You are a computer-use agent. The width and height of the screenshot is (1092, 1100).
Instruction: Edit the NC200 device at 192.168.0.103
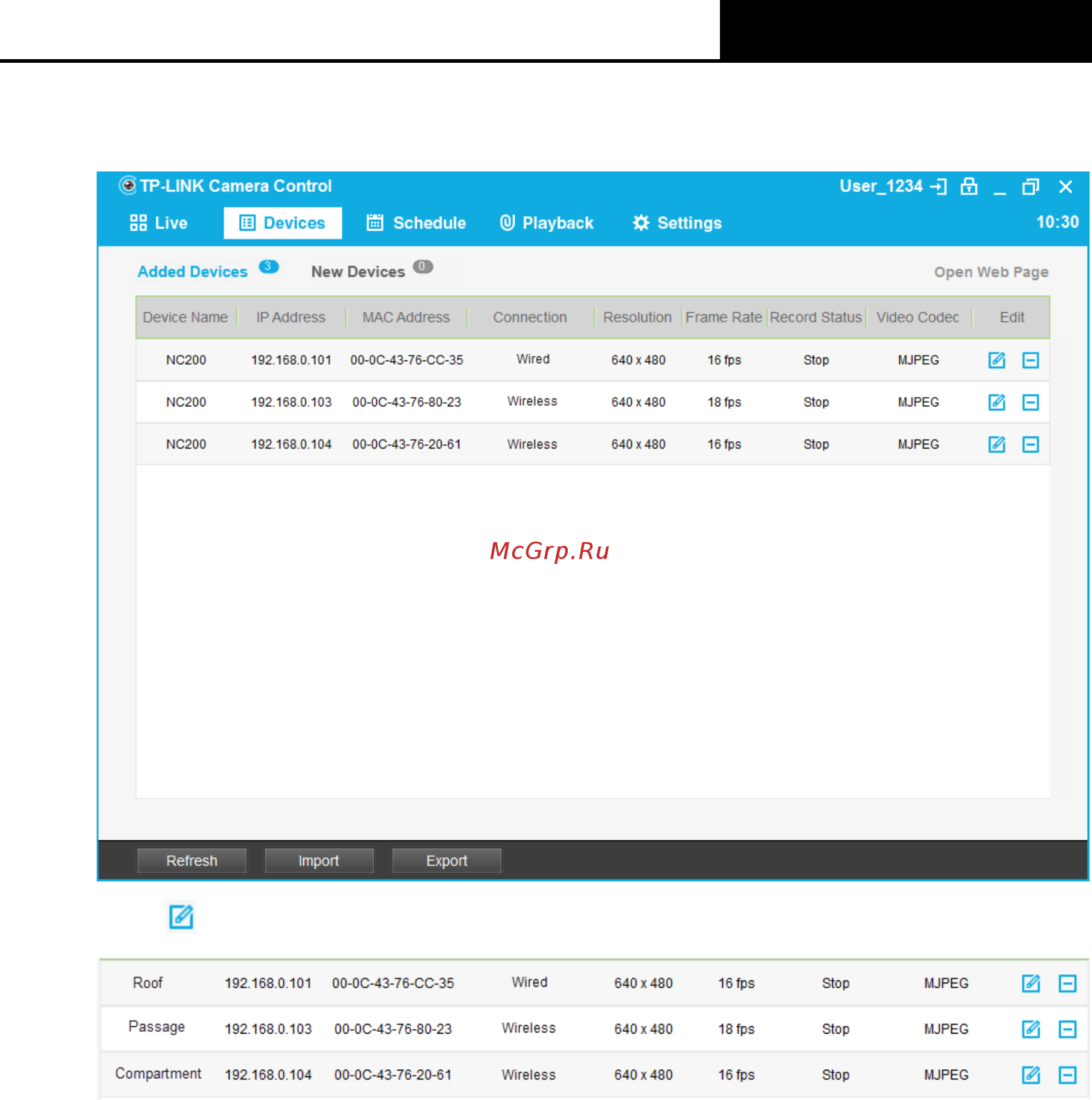tap(997, 402)
